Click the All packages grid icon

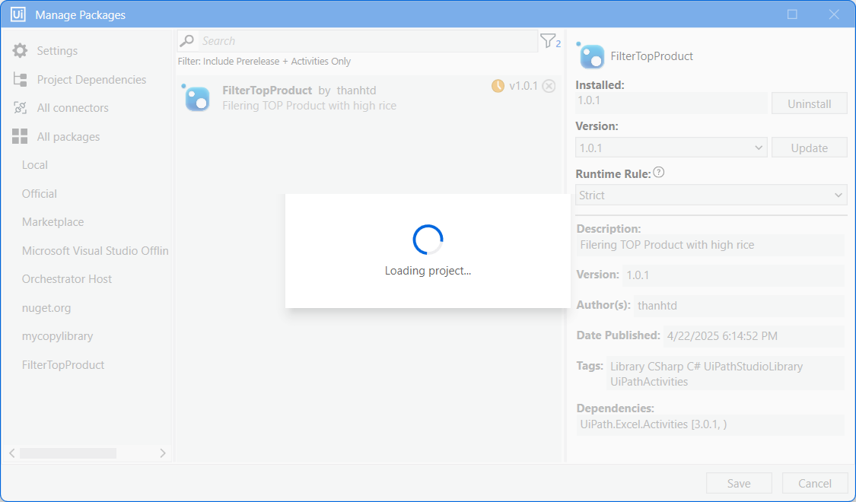coord(20,136)
